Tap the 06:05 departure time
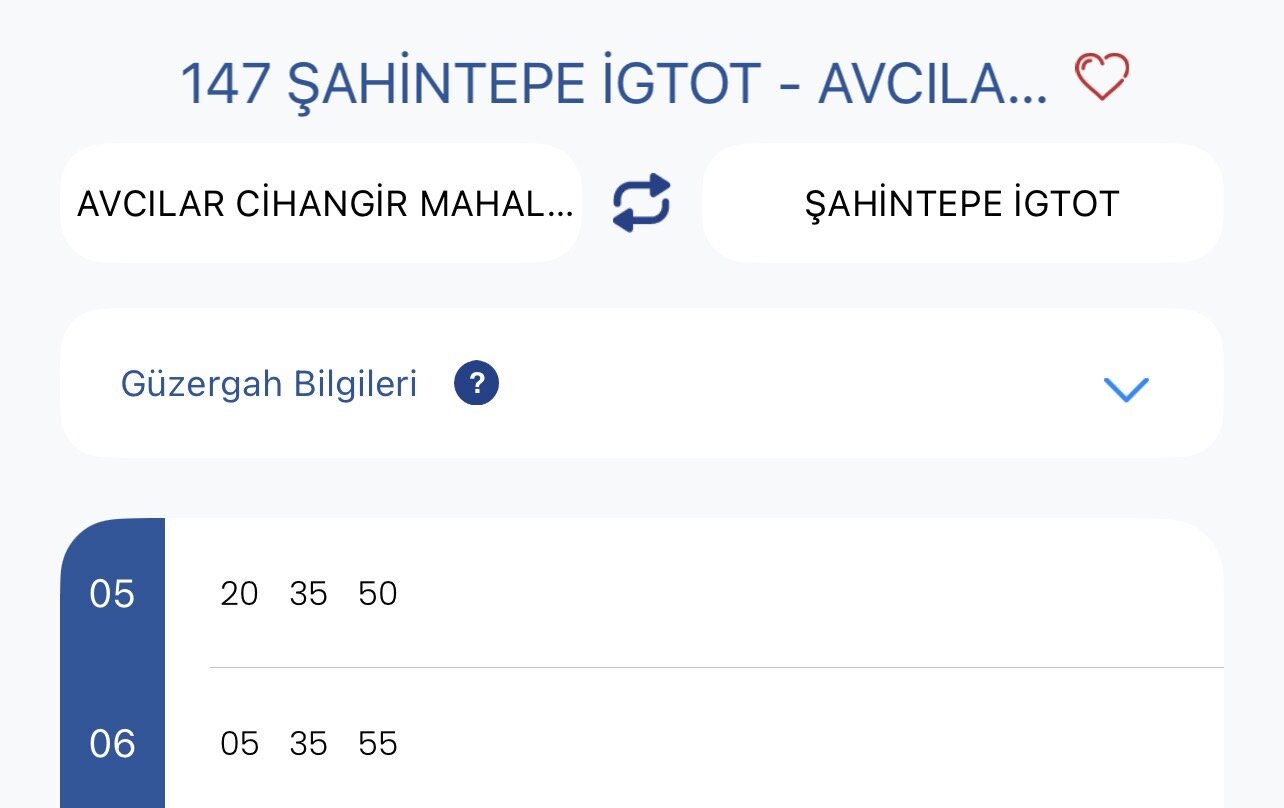This screenshot has height=808, width=1284. pos(239,744)
